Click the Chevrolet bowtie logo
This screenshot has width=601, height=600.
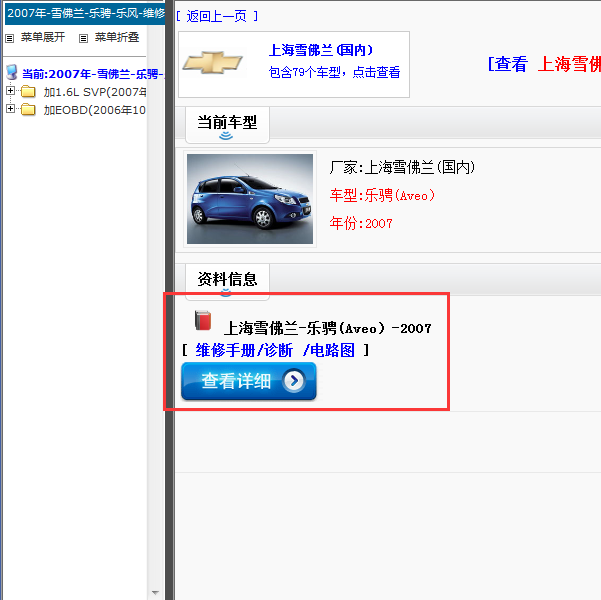pos(213,62)
